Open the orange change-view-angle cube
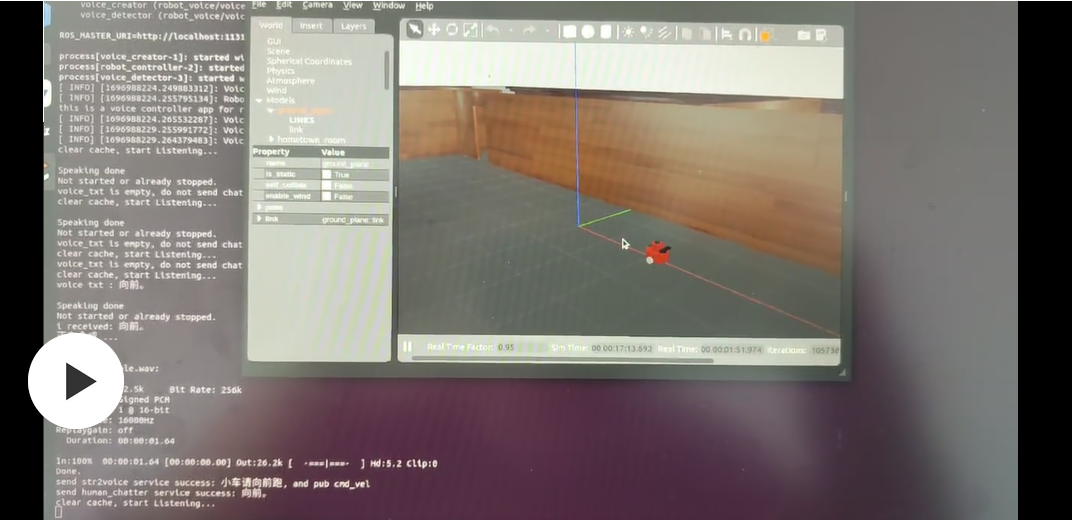Image resolution: width=1072 pixels, height=520 pixels. 766,35
